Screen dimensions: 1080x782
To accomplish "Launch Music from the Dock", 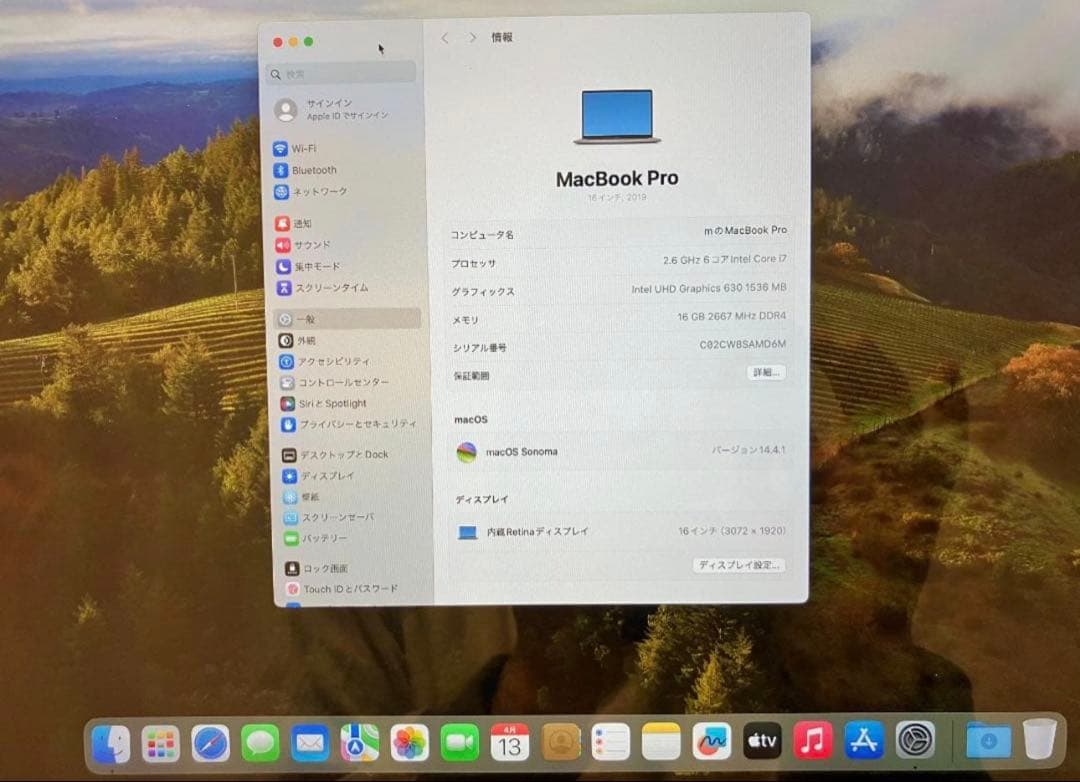I will click(x=813, y=741).
